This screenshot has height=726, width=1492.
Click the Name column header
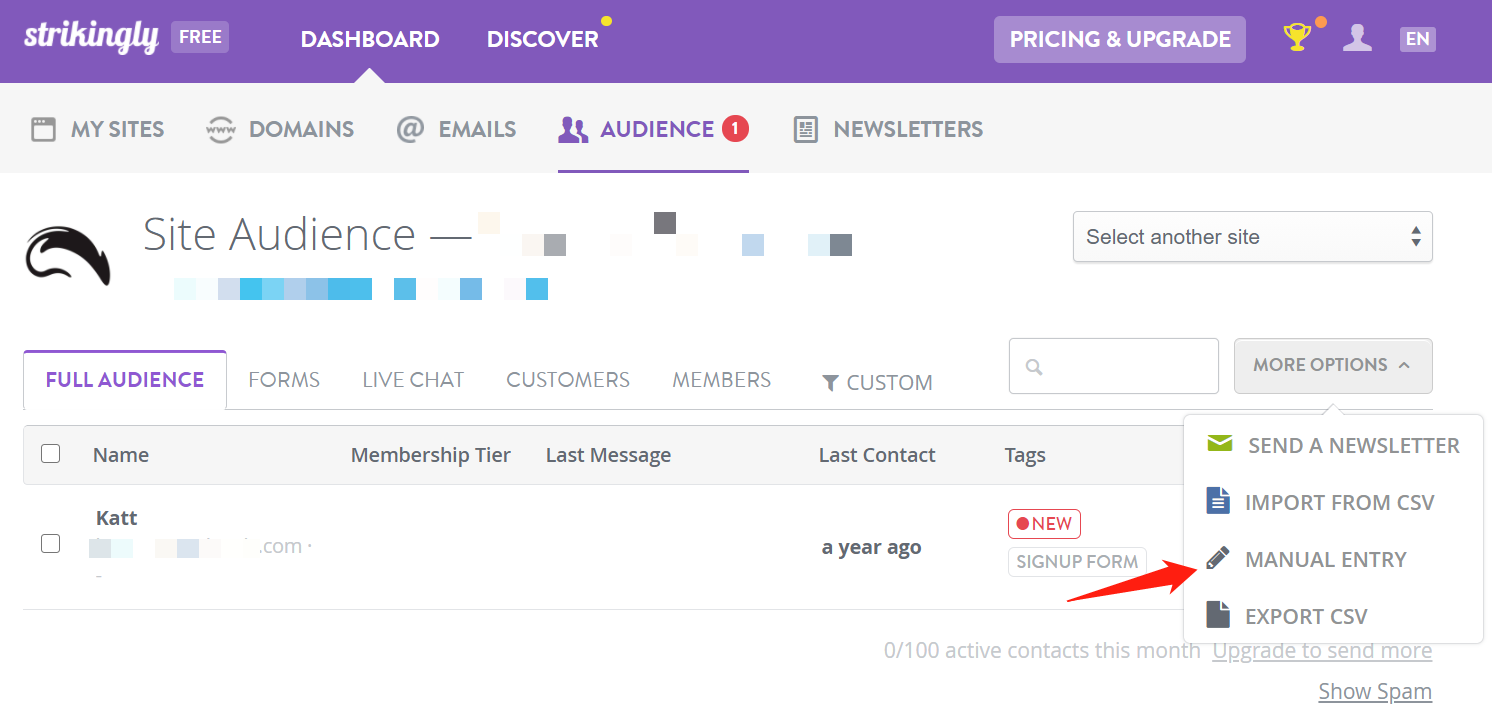121,455
